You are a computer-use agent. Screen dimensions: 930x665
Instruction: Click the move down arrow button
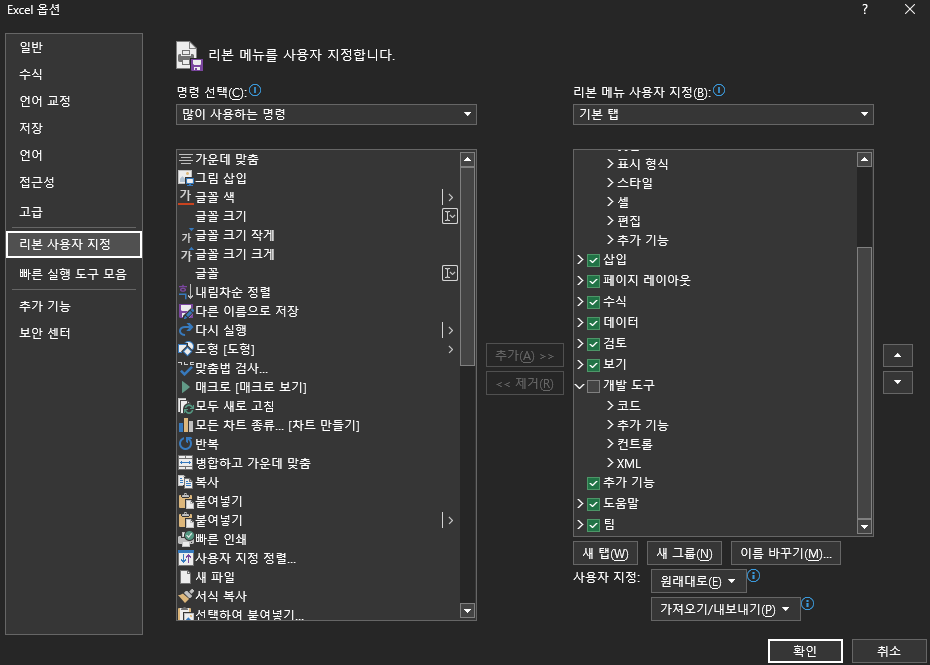897,383
